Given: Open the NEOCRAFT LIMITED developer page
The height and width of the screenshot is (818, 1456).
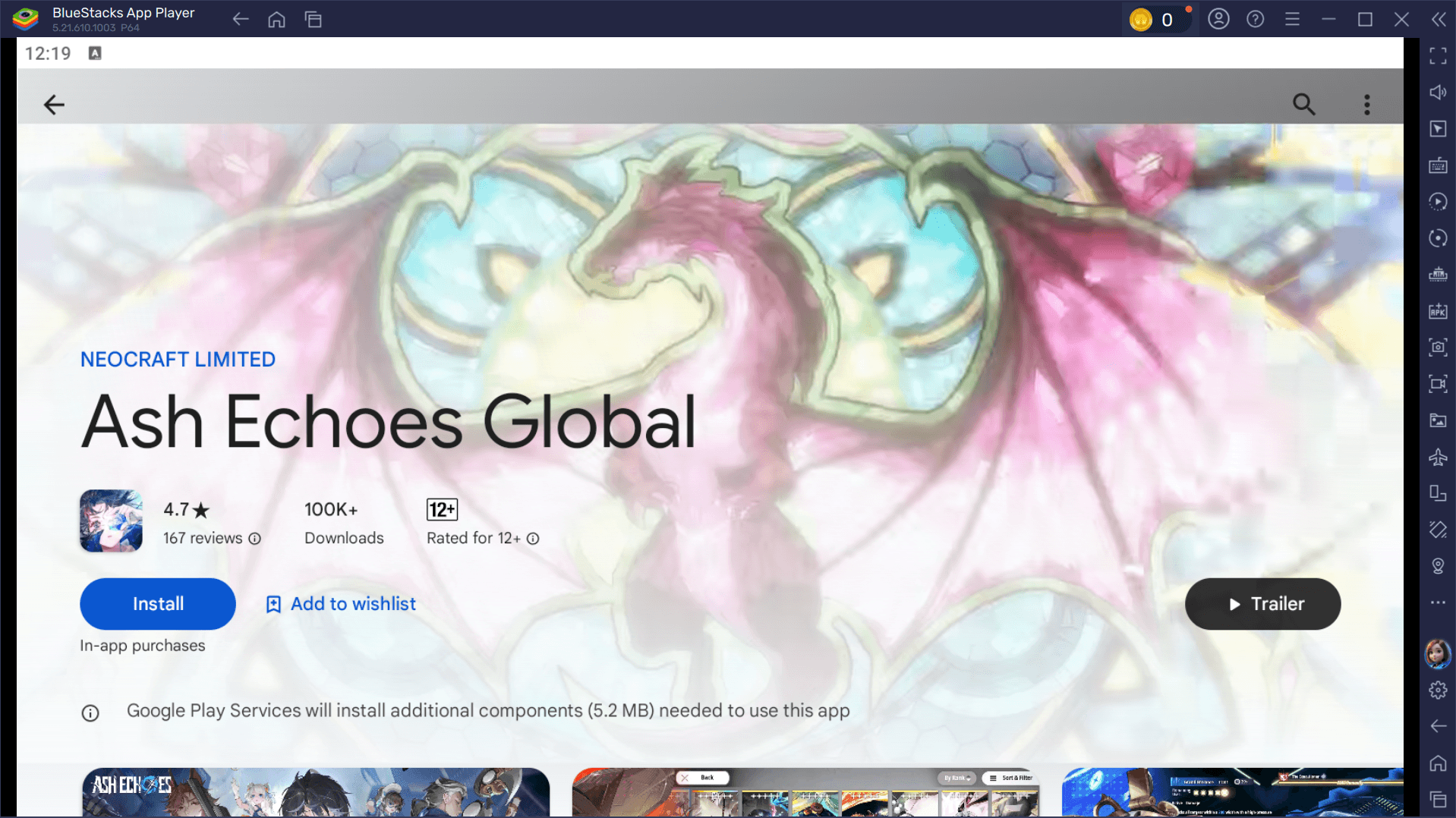Looking at the screenshot, I should click(178, 359).
